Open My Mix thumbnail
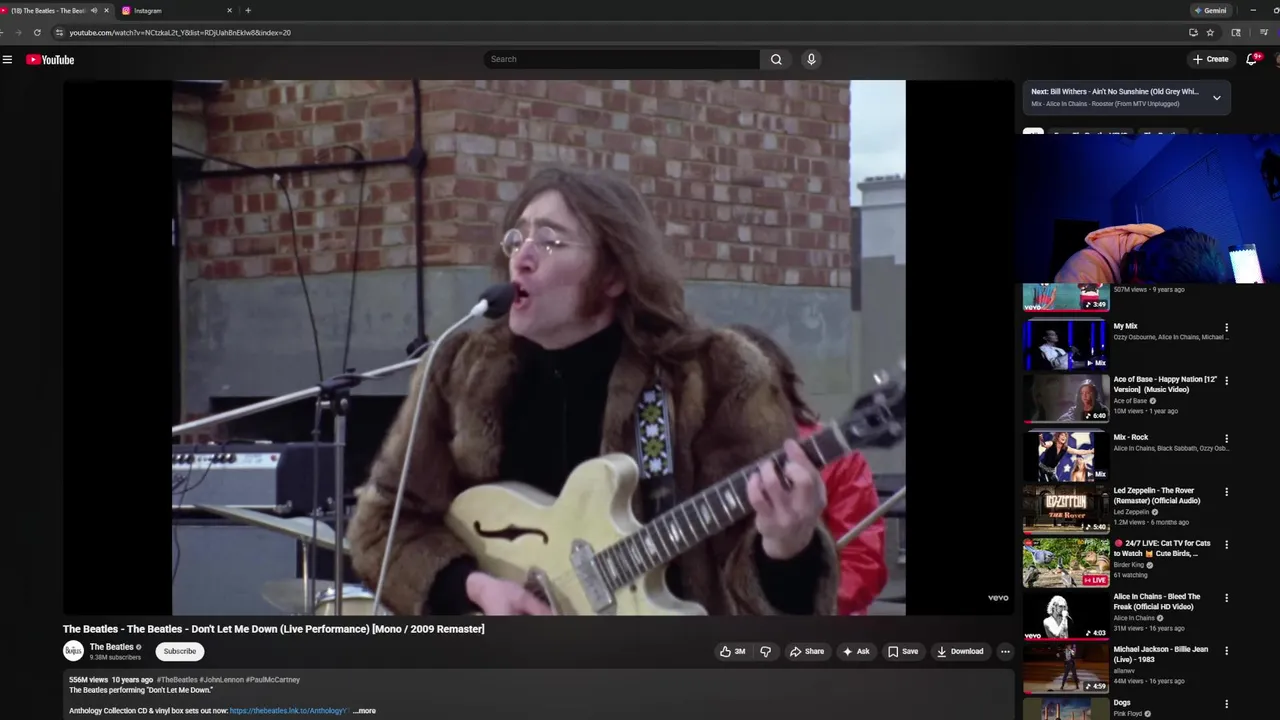Viewport: 1280px width, 720px height. [x=1066, y=345]
